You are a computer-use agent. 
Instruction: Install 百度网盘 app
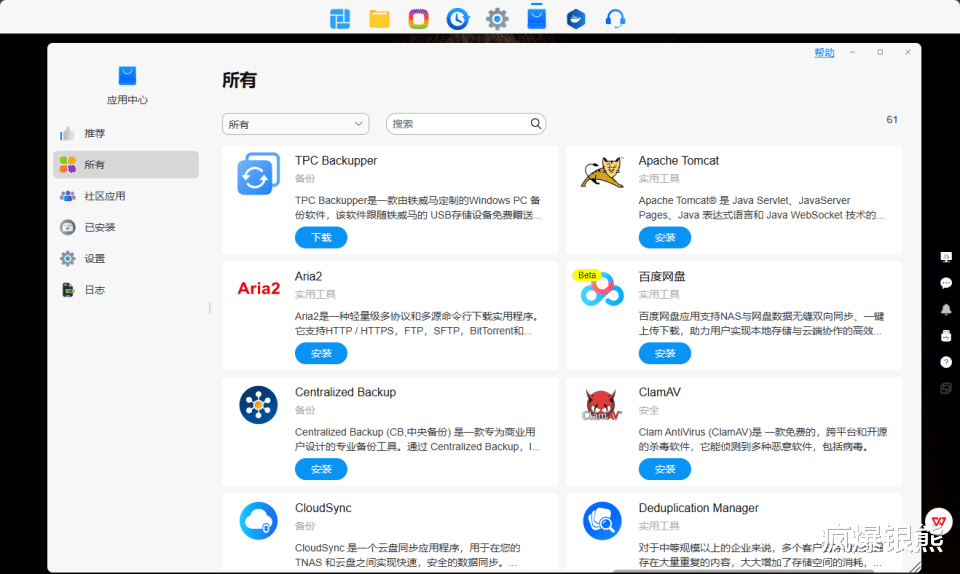click(x=664, y=353)
